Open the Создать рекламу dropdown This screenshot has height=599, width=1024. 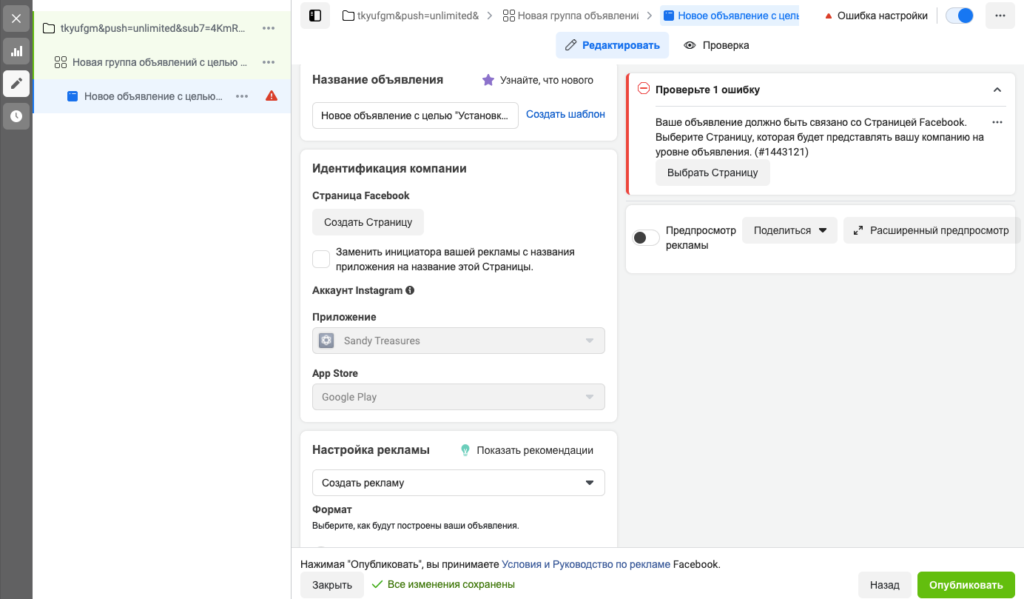458,483
